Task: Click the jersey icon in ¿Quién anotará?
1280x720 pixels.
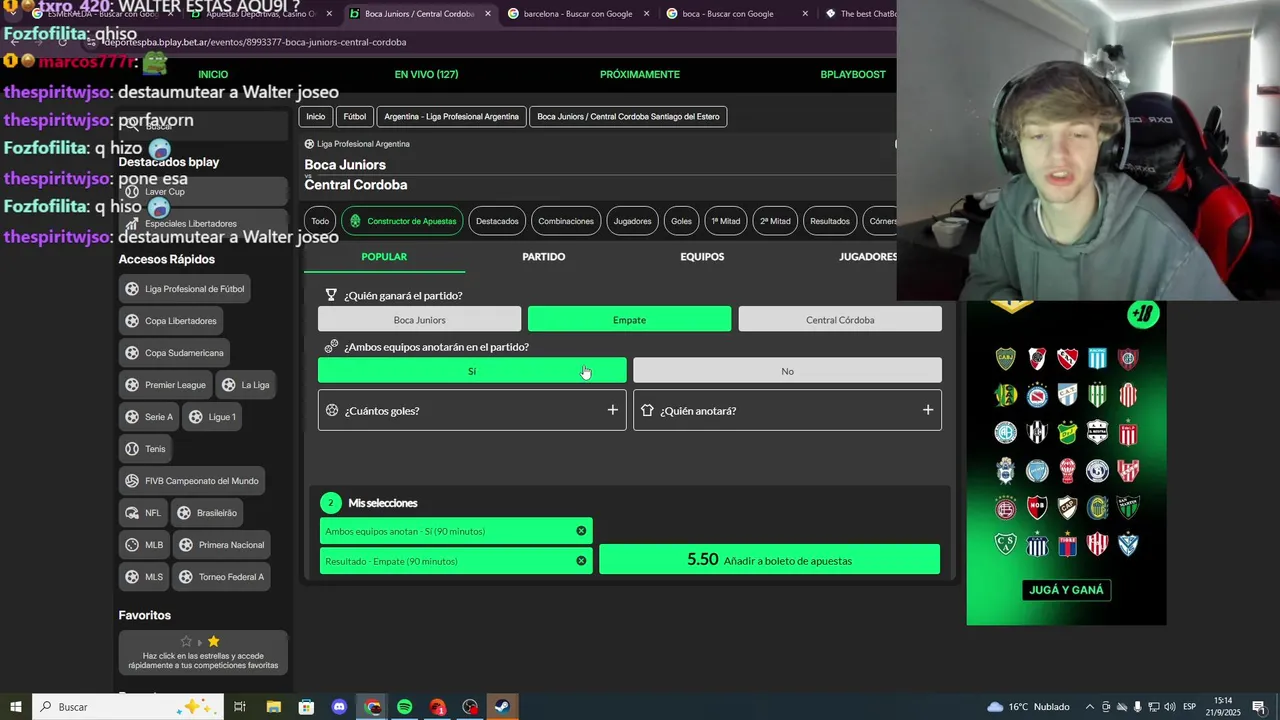Action: click(647, 410)
